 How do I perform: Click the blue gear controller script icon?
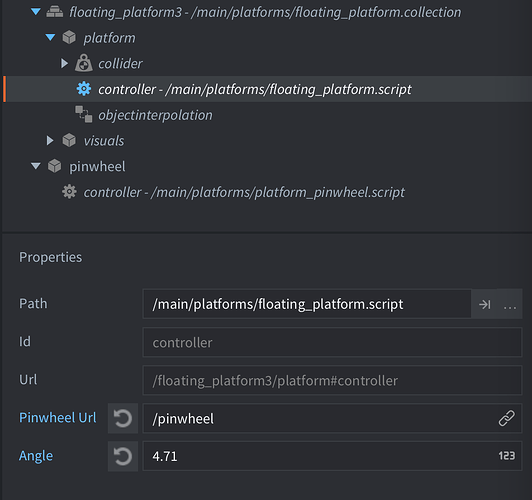click(x=83, y=89)
